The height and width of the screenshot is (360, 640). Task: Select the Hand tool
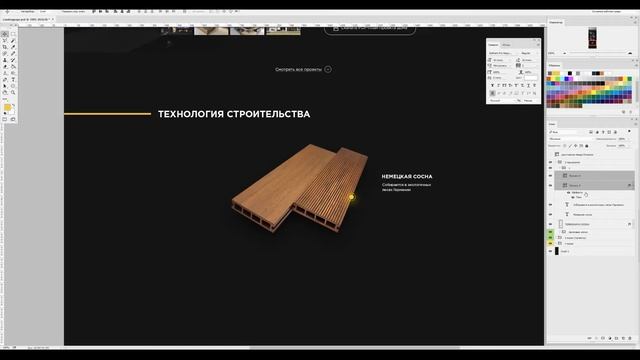[4, 92]
